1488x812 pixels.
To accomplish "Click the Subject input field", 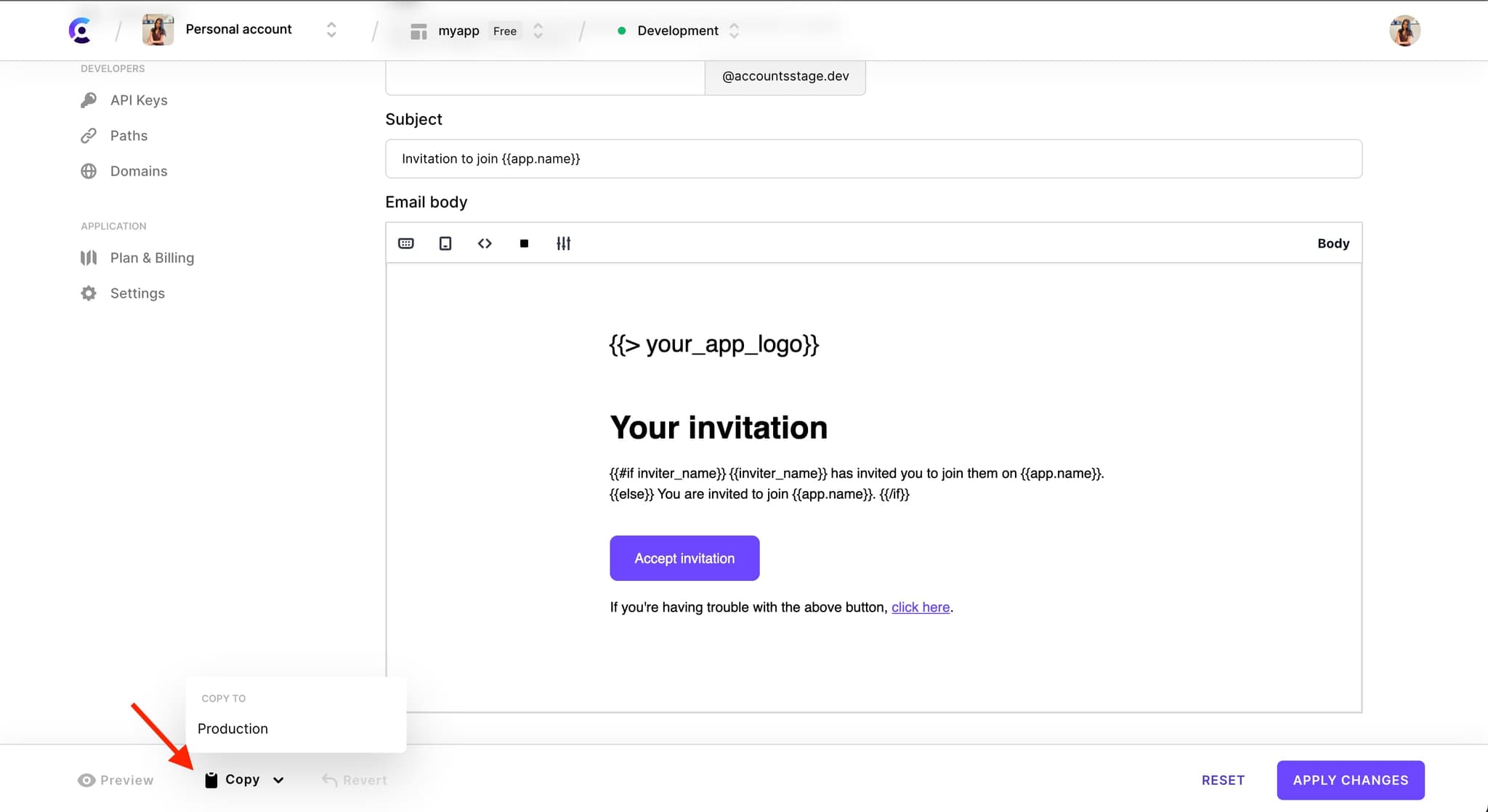I will 873,158.
